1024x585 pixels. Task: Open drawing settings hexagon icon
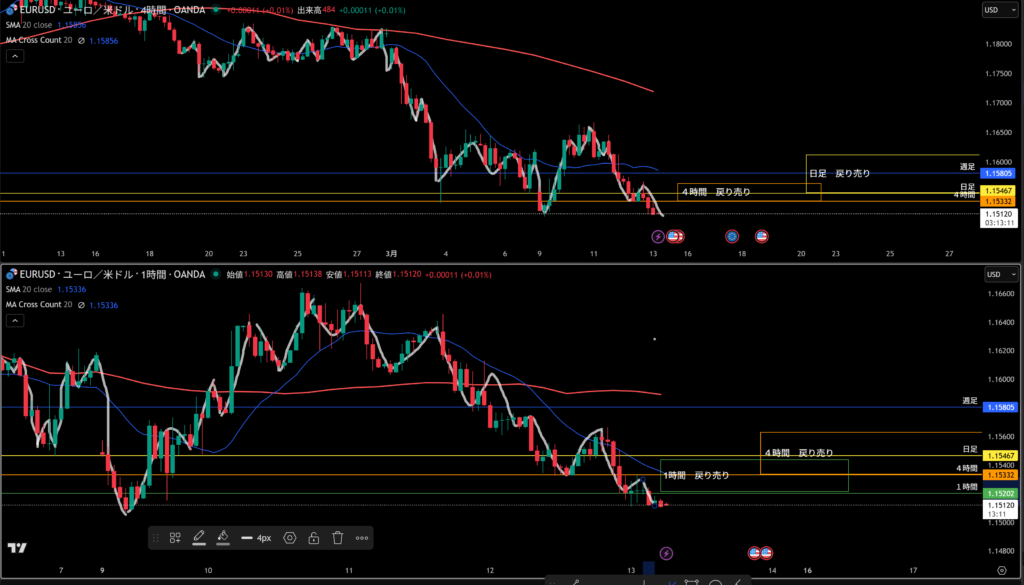click(x=290, y=538)
